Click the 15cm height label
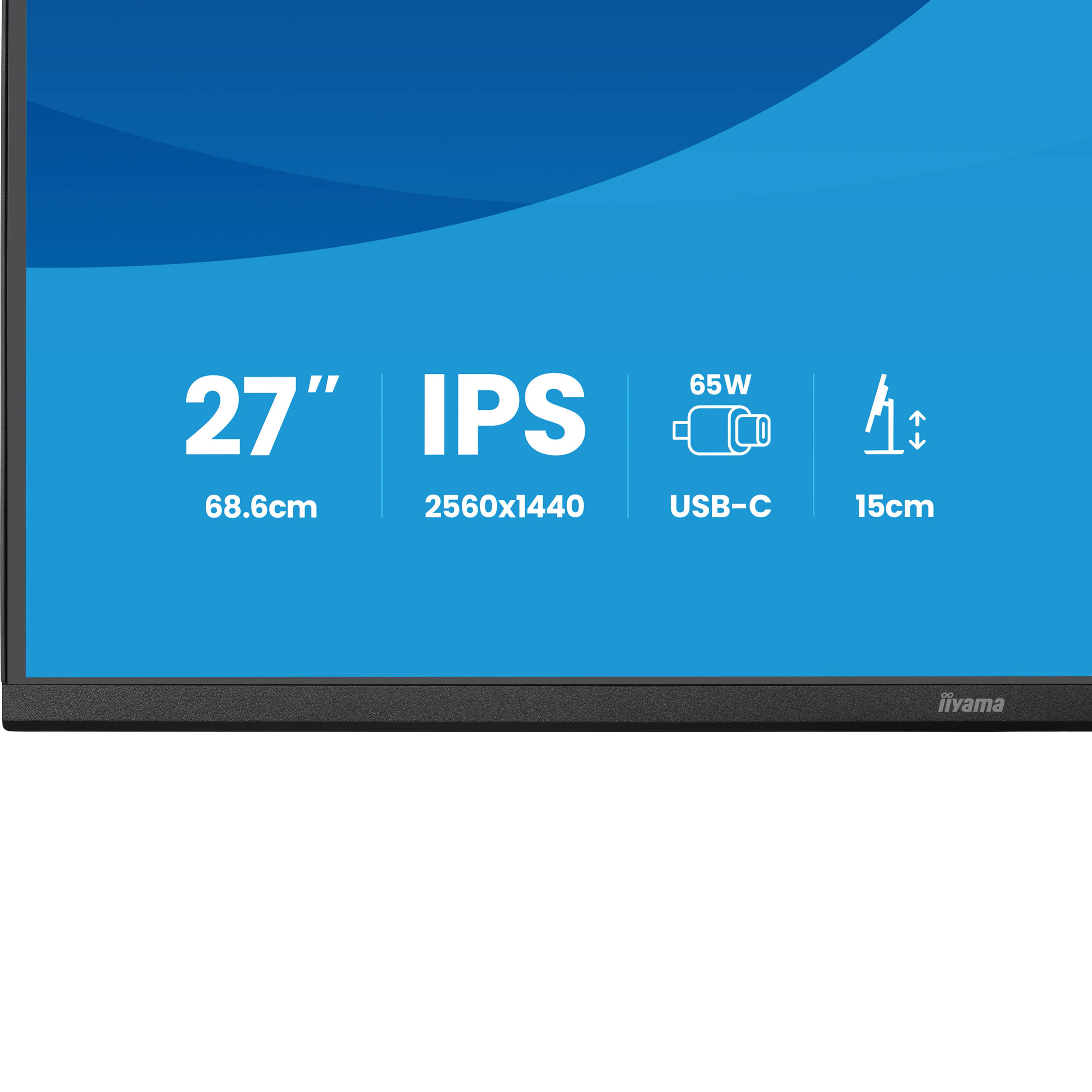The height and width of the screenshot is (1092, 1092). click(895, 506)
